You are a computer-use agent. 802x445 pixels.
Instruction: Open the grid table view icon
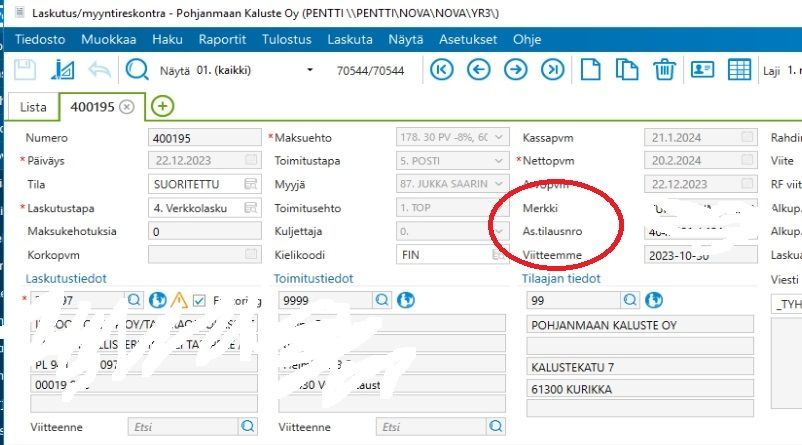pyautogui.click(x=740, y=70)
